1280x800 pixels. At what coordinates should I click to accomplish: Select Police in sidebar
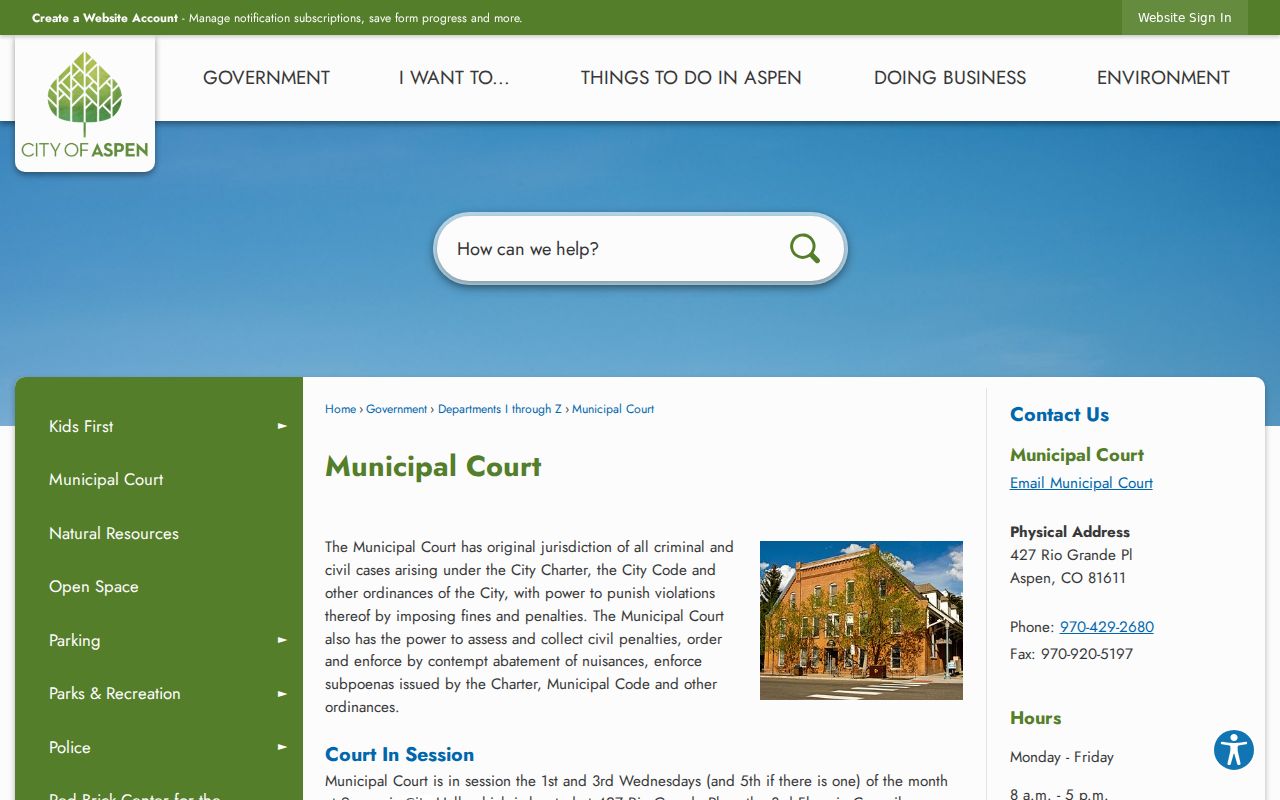pyautogui.click(x=70, y=747)
